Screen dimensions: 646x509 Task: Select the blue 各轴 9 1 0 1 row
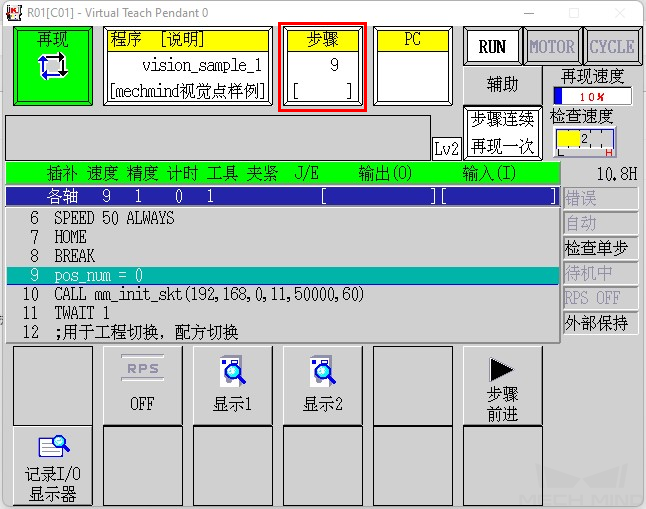[x=283, y=196]
